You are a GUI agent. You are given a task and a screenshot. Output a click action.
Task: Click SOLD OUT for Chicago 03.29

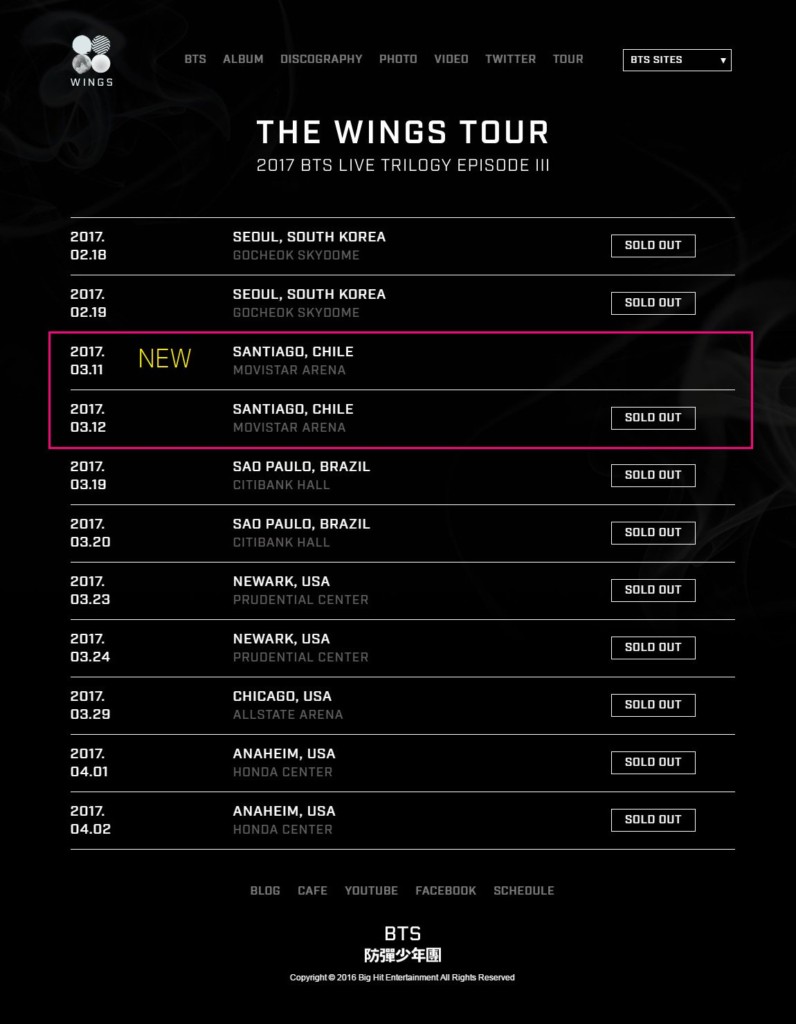tap(653, 705)
